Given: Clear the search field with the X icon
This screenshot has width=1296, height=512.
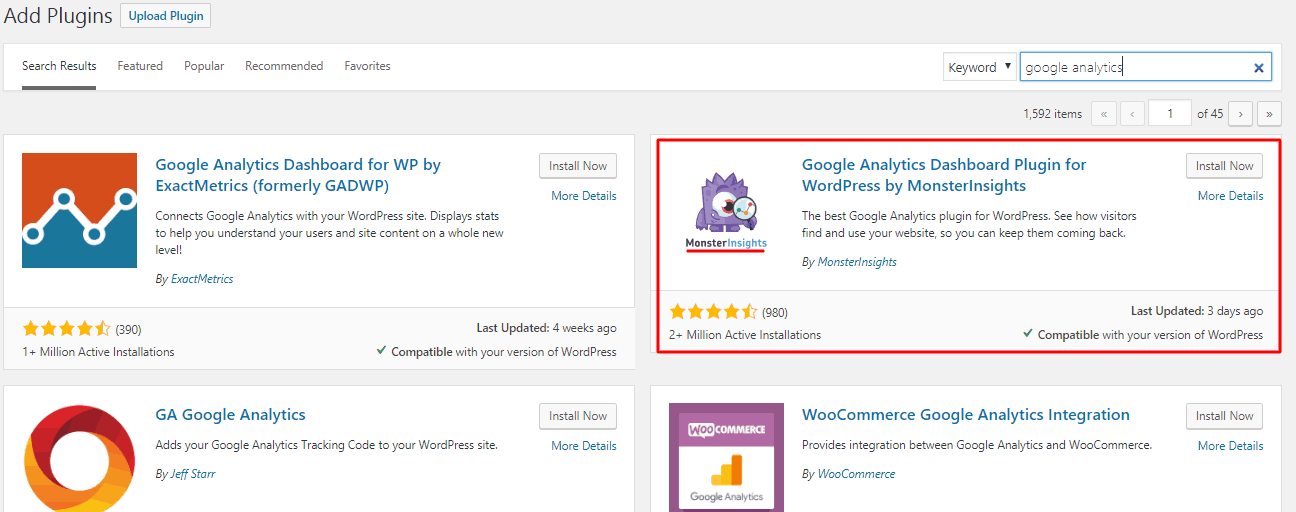Looking at the screenshot, I should coord(1259,68).
